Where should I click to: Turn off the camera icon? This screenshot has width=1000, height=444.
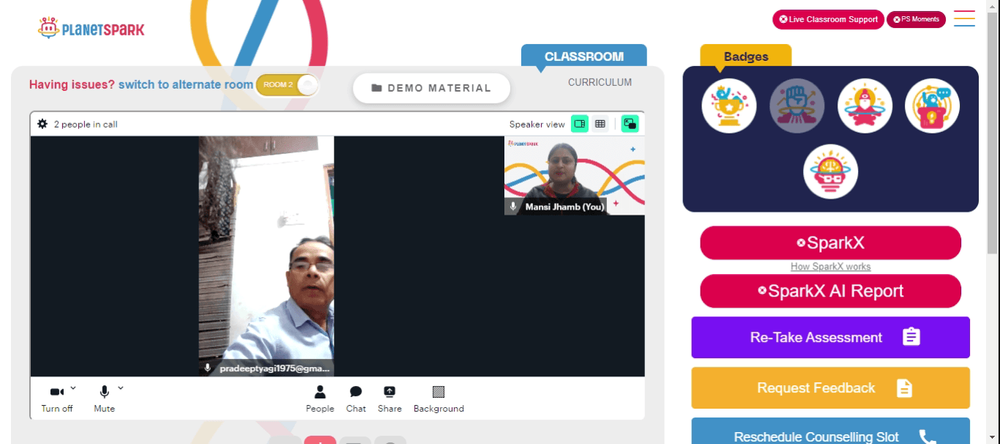pyautogui.click(x=57, y=392)
